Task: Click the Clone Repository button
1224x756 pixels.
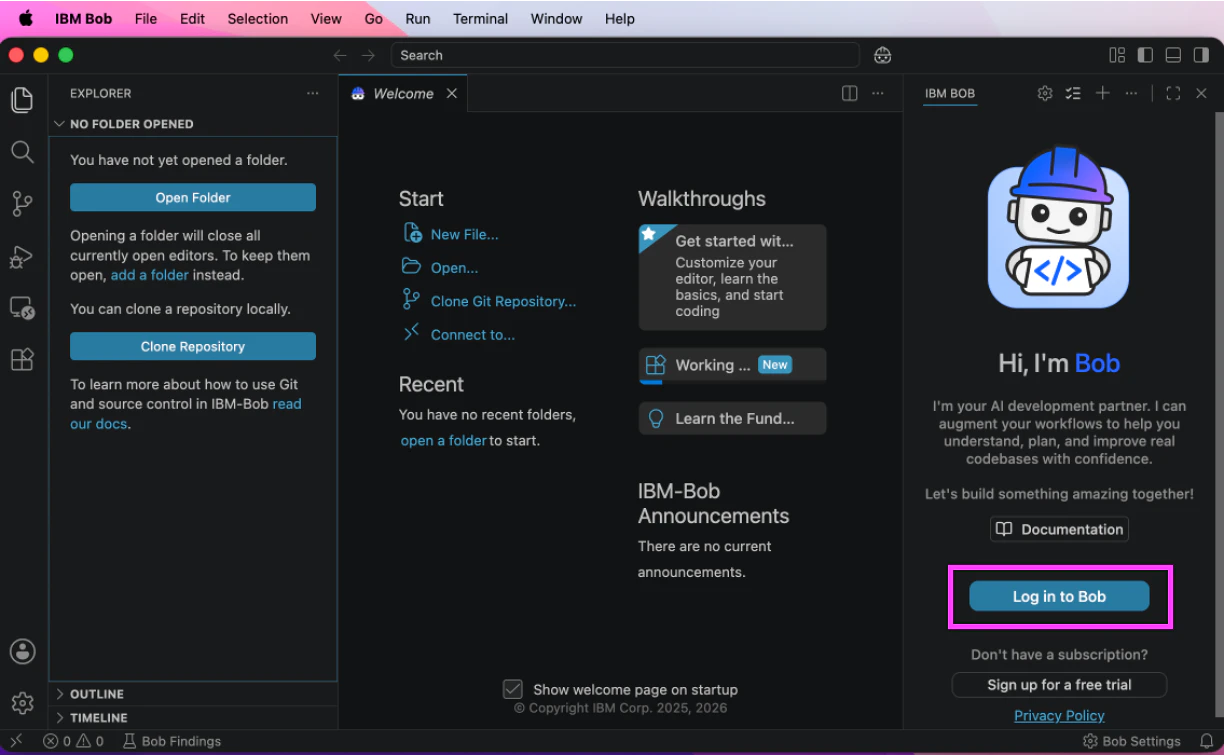Action: (193, 347)
